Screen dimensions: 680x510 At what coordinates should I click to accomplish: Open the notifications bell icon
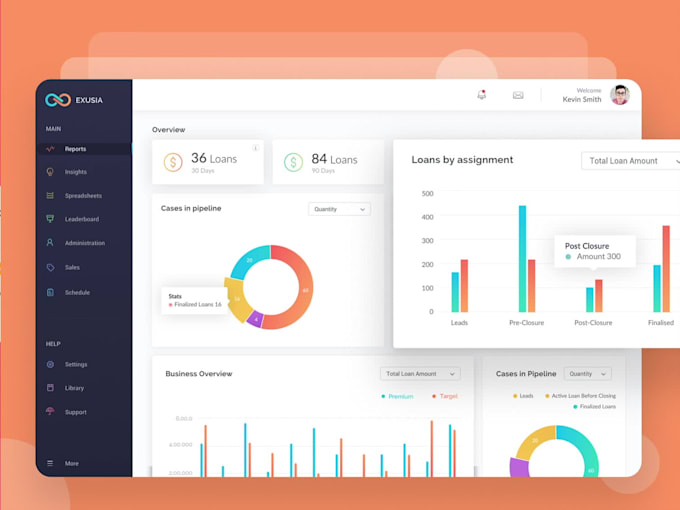click(481, 95)
